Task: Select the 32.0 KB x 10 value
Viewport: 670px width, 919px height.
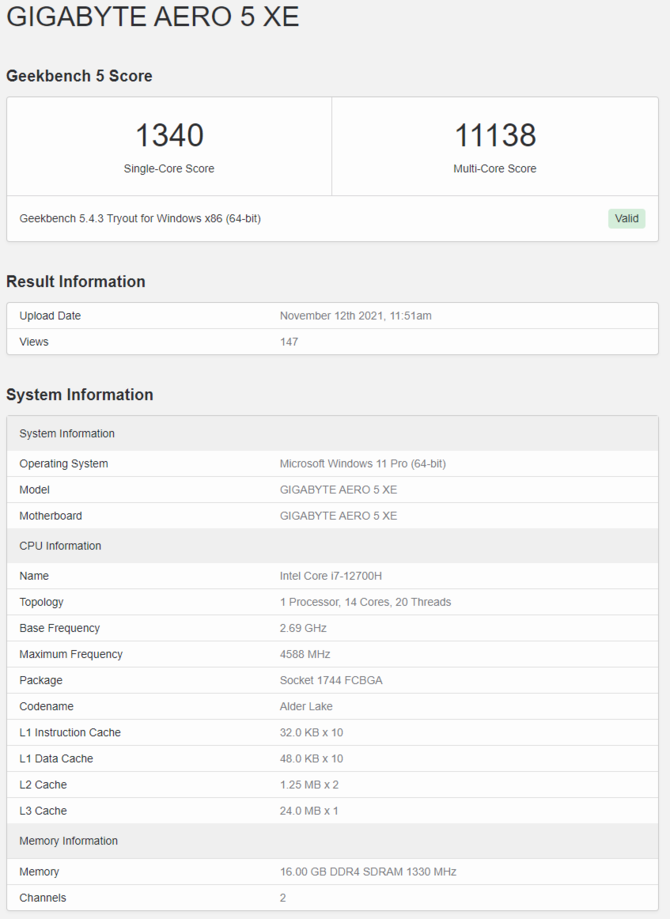Action: tap(311, 733)
